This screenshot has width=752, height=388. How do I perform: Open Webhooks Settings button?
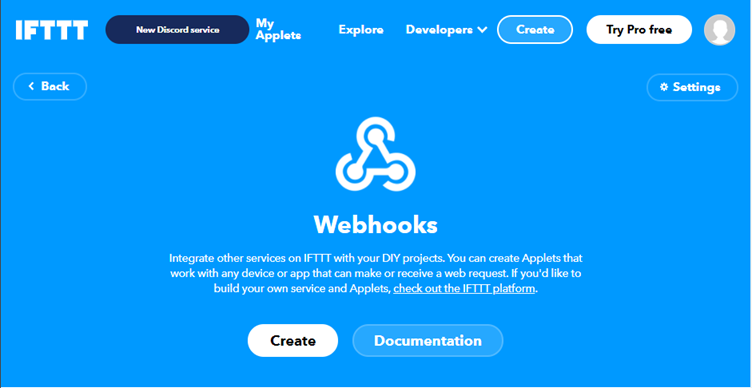(x=692, y=87)
